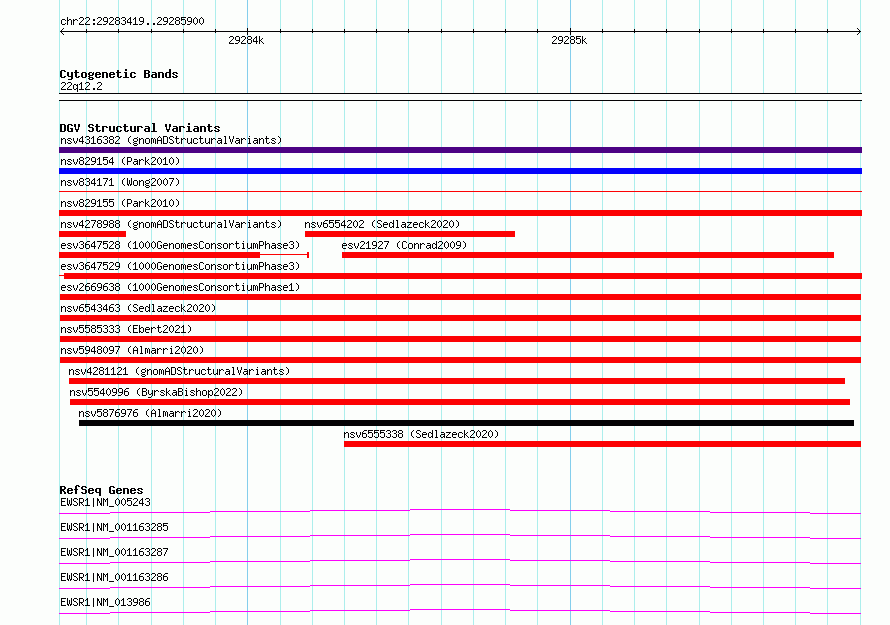890x625 pixels.
Task: Click the nsv6543463 (Sedlazeck2020) label
Action: click(138, 308)
